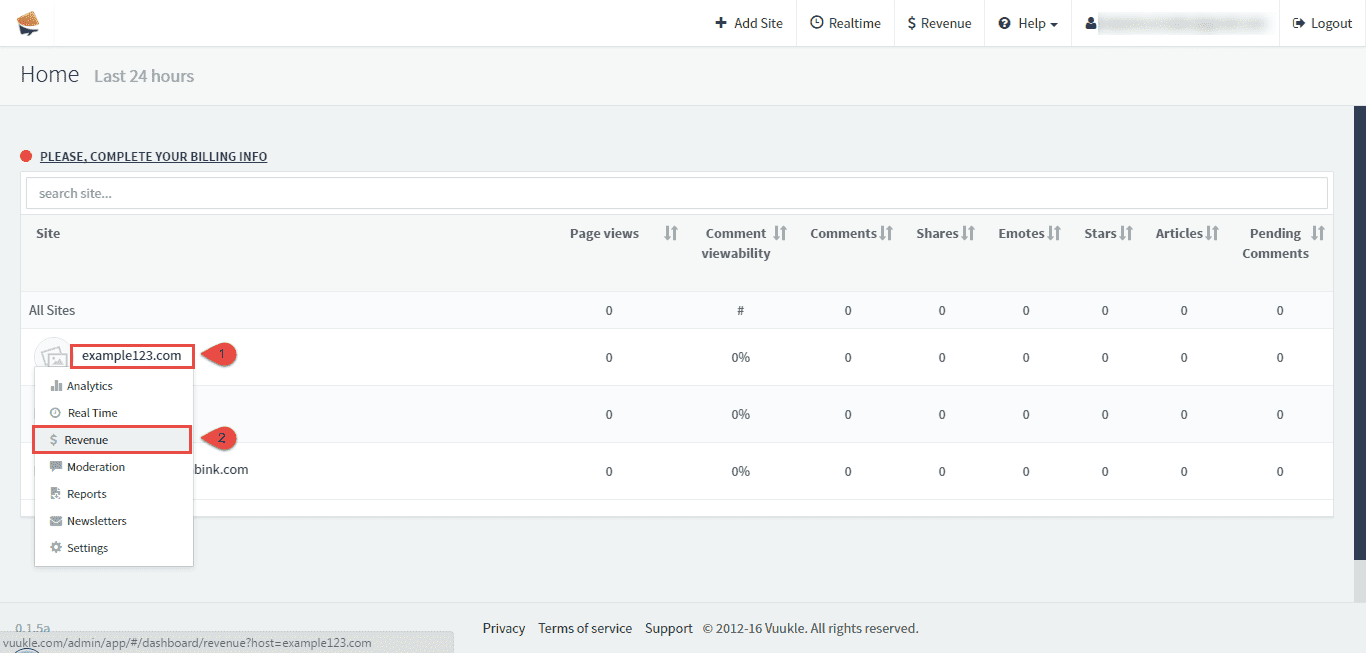
Task: Select Moderation in the site menu
Action: coord(96,467)
